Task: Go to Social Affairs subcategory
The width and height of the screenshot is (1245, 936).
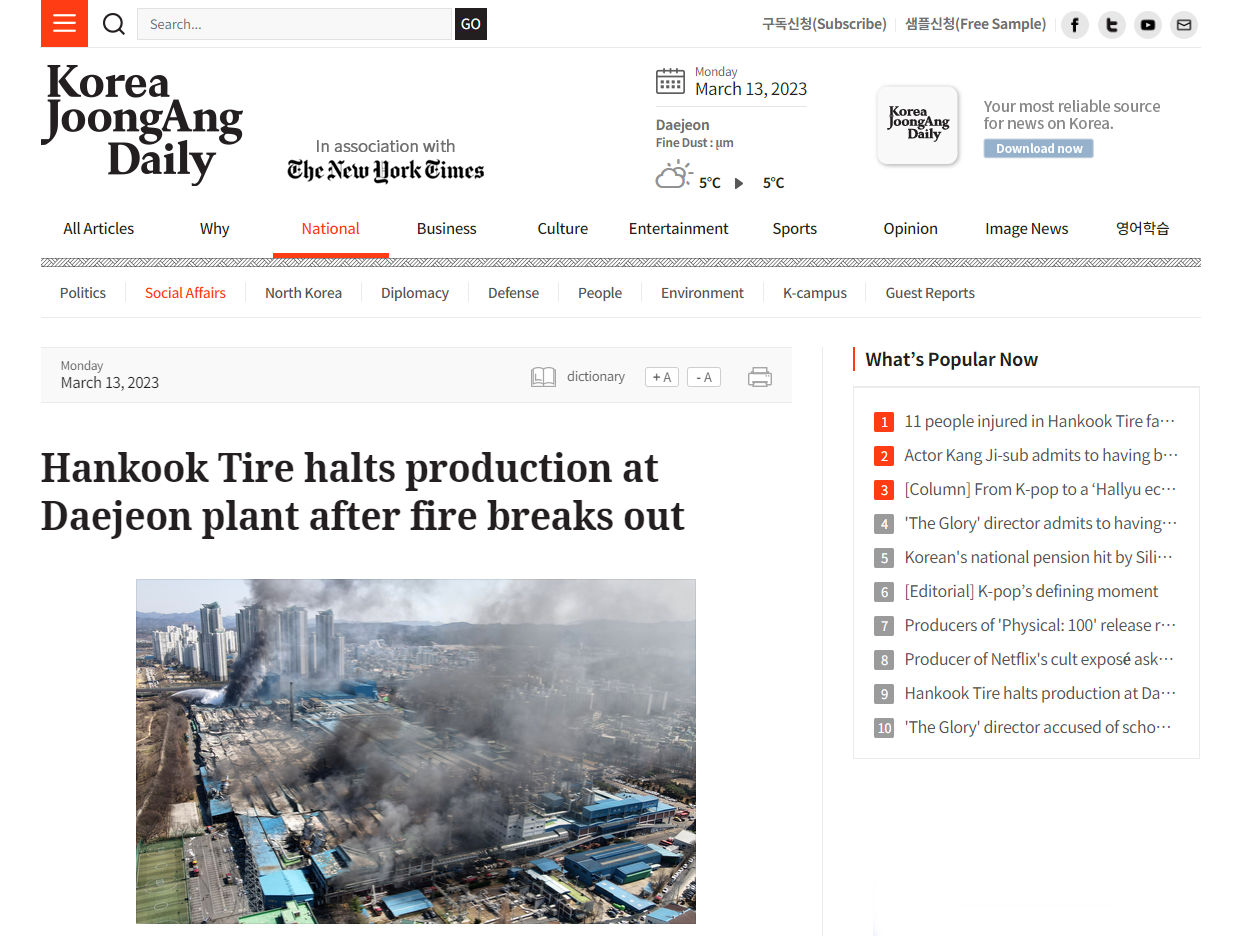Action: 185,293
